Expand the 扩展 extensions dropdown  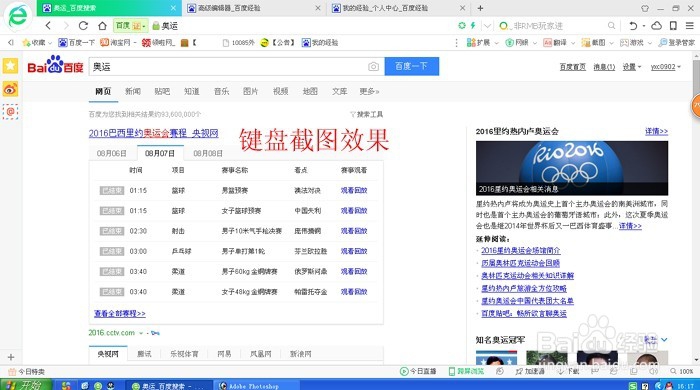coord(496,43)
